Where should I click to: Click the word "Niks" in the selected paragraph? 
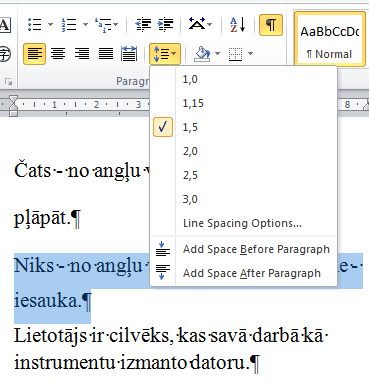34,266
